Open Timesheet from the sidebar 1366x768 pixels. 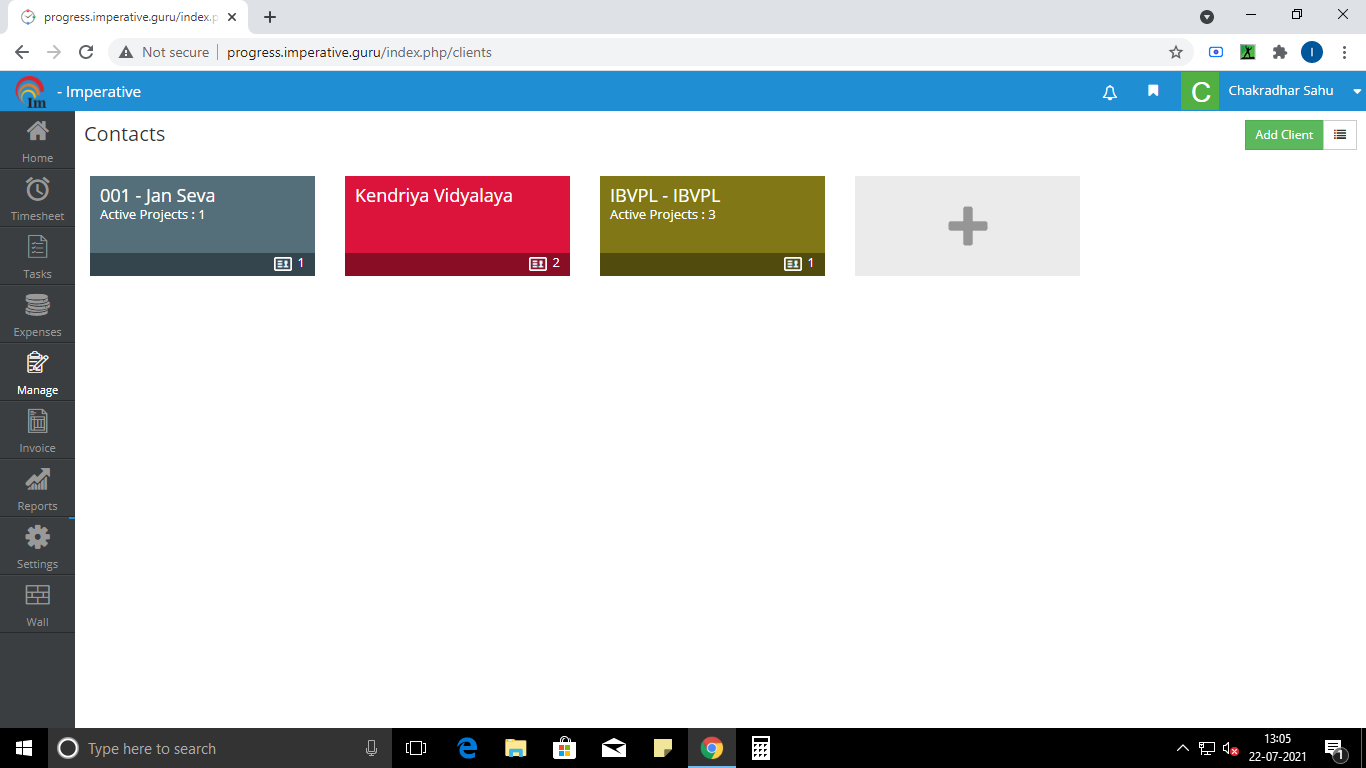click(x=37, y=198)
